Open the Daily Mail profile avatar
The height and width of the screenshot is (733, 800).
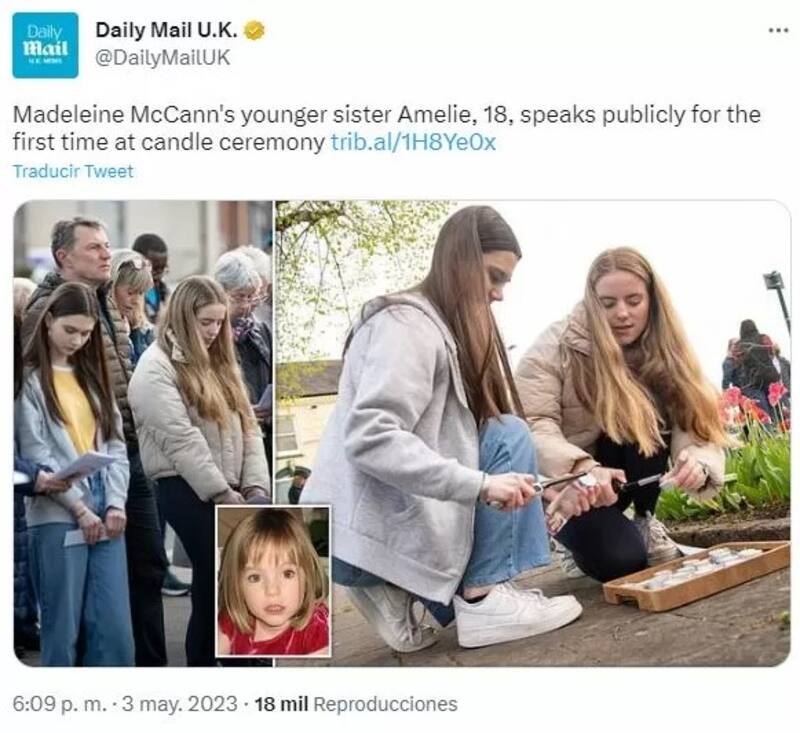click(45, 45)
